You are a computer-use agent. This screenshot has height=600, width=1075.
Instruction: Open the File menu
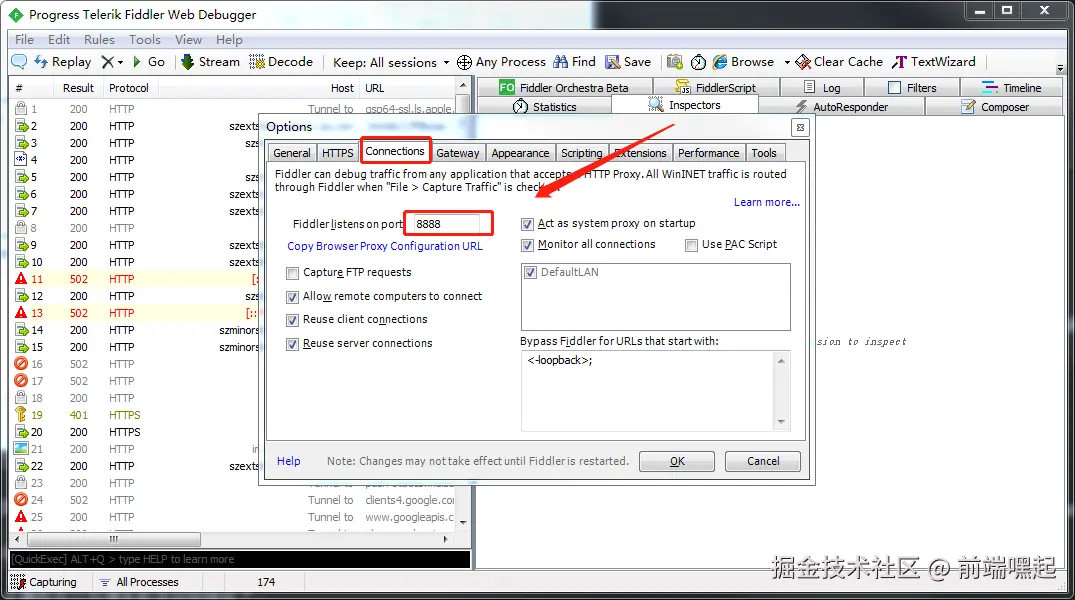tap(24, 40)
